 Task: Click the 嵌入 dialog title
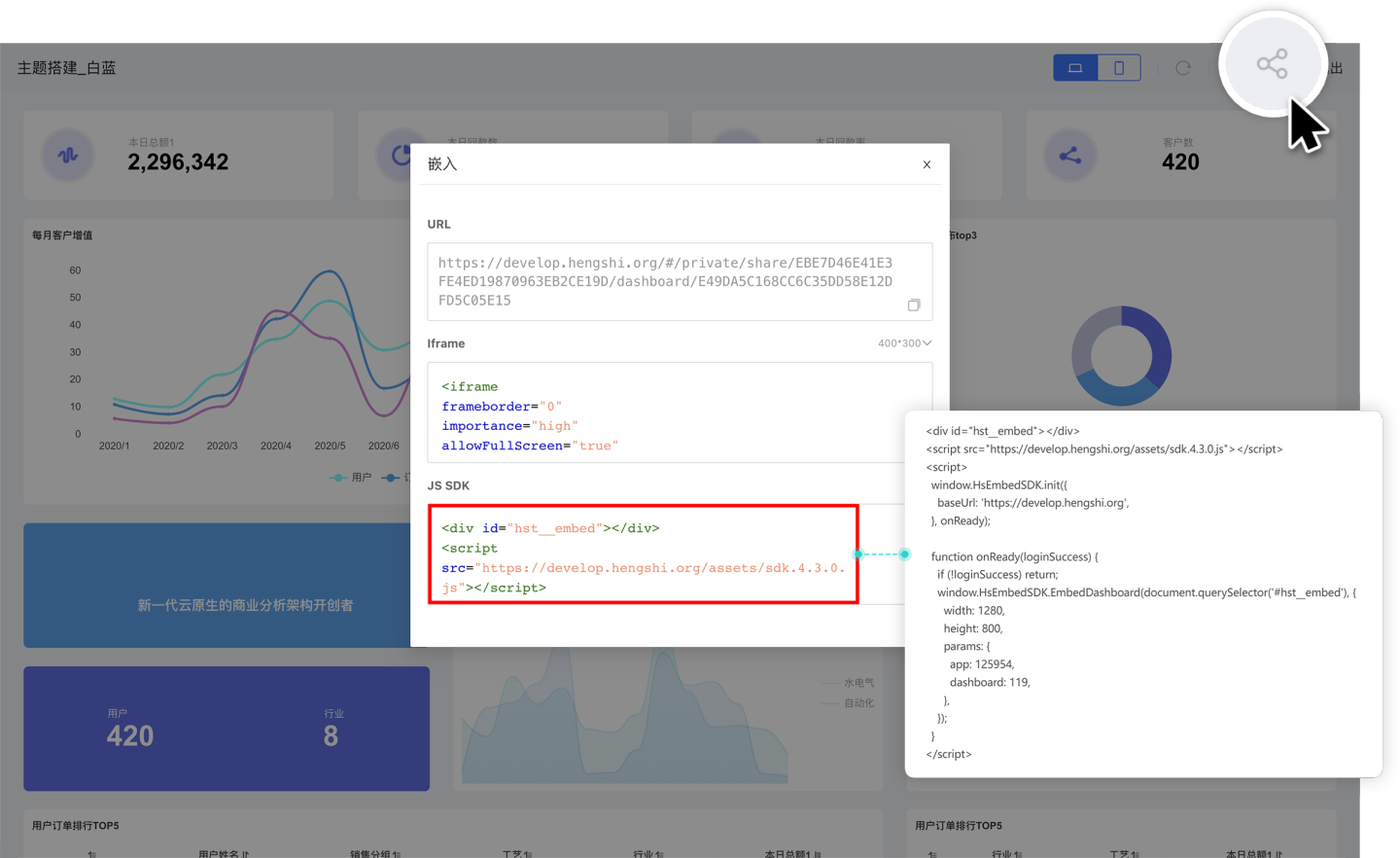click(x=442, y=164)
